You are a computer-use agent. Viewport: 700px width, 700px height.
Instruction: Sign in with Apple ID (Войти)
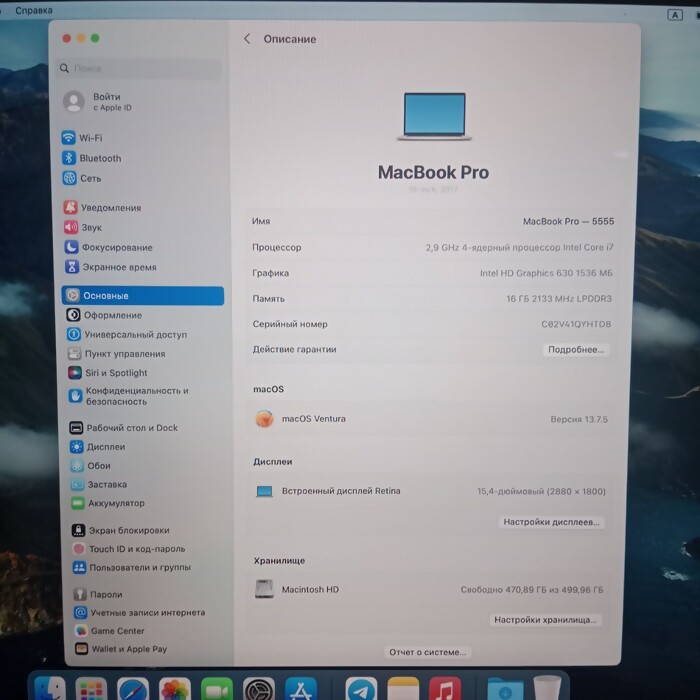98,102
